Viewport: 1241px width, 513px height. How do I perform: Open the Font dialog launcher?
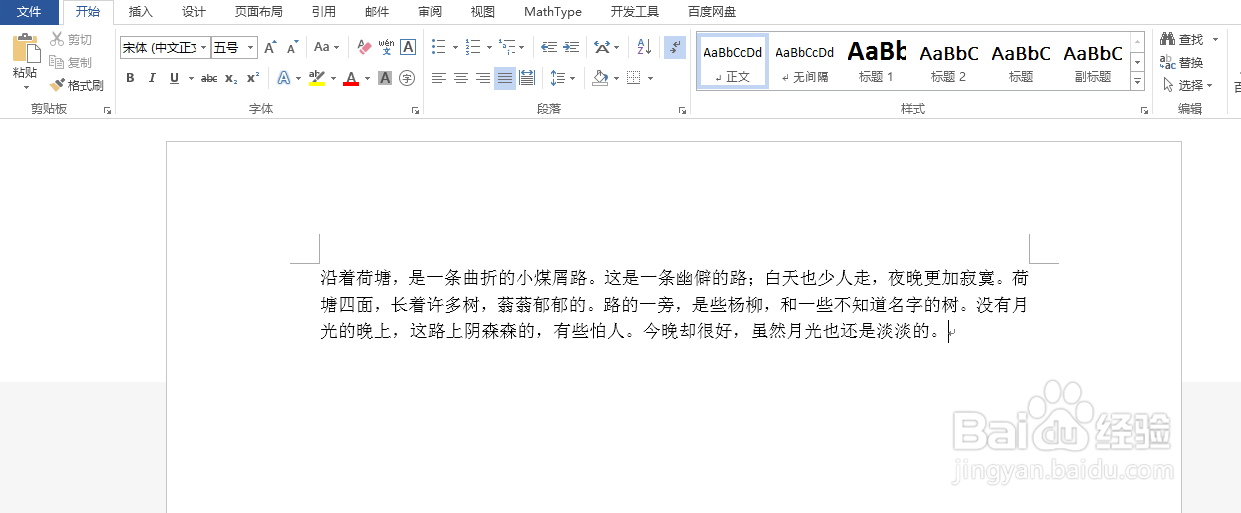click(415, 110)
